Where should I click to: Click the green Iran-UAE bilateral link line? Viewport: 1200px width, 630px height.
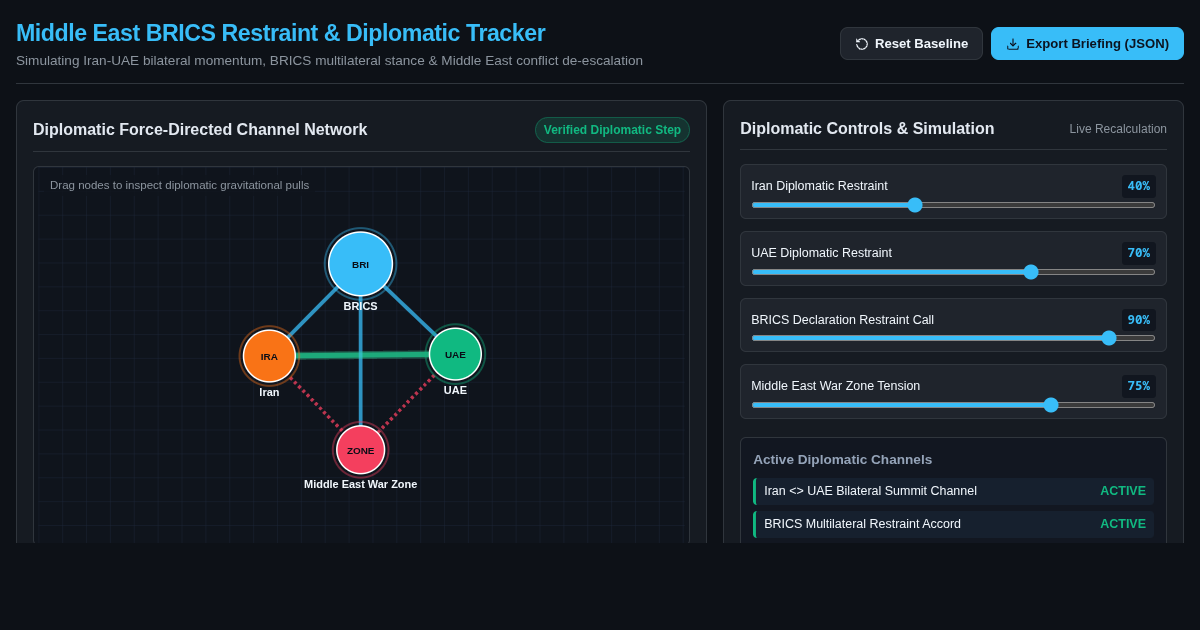pyautogui.click(x=362, y=355)
